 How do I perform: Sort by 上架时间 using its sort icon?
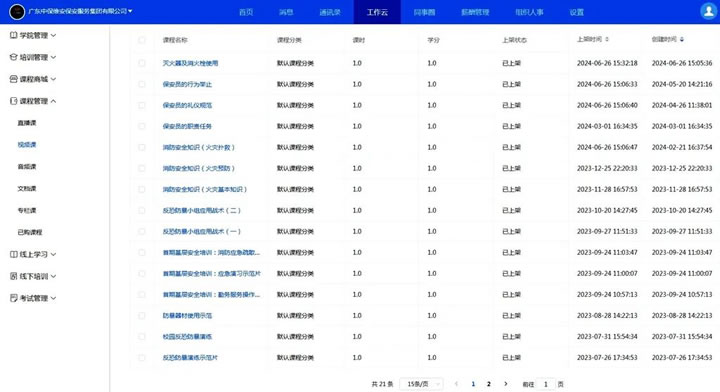tap(607, 39)
